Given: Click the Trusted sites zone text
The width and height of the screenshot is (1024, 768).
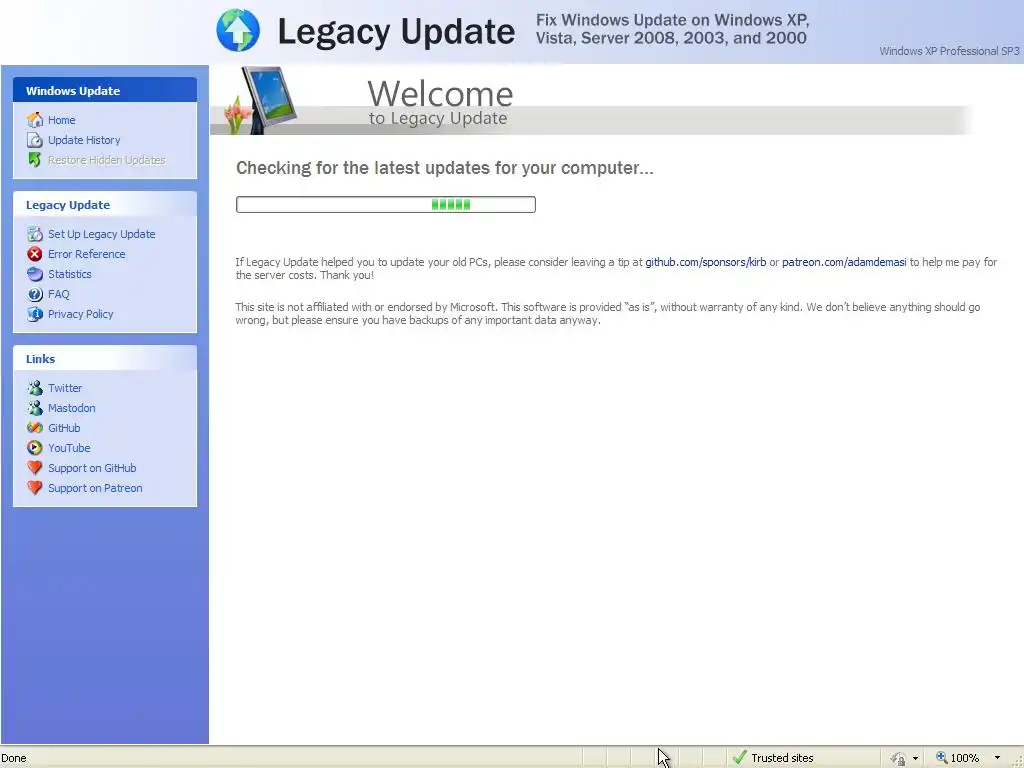Looking at the screenshot, I should (782, 758).
